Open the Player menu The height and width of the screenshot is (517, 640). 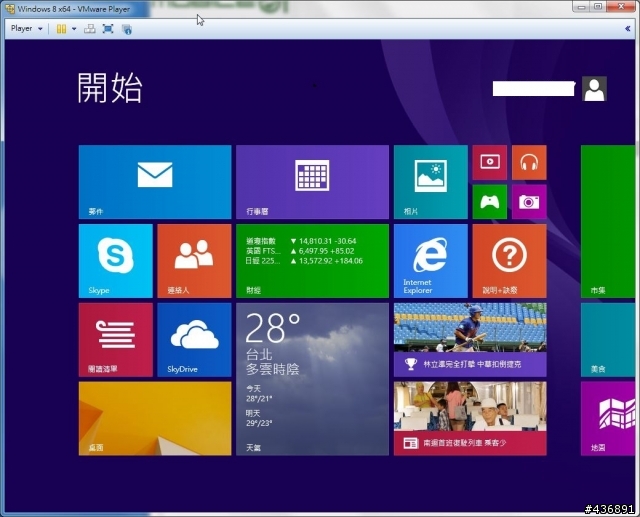pyautogui.click(x=26, y=29)
